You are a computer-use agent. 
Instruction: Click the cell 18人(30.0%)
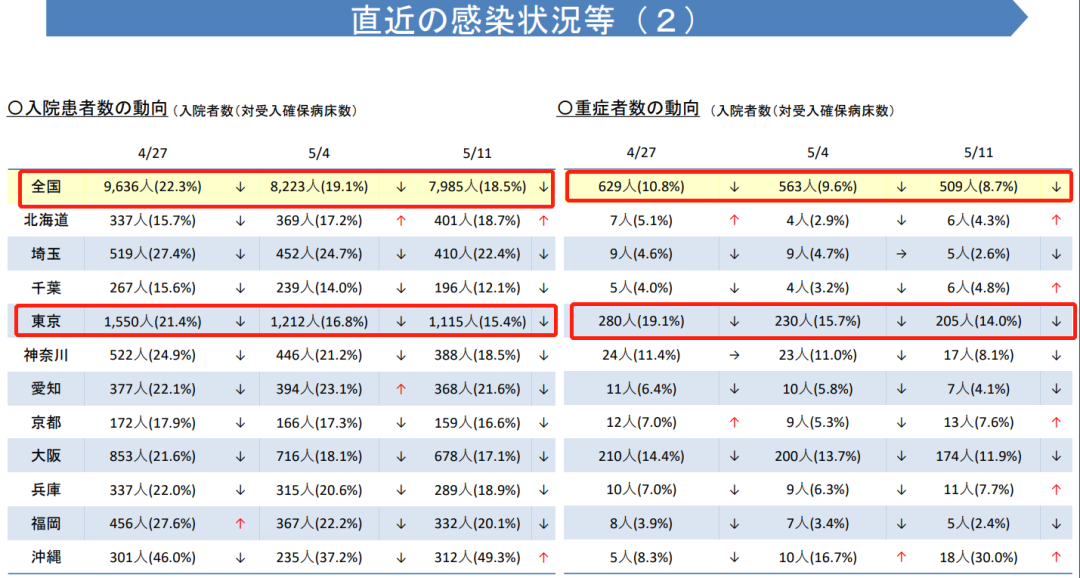(978, 557)
